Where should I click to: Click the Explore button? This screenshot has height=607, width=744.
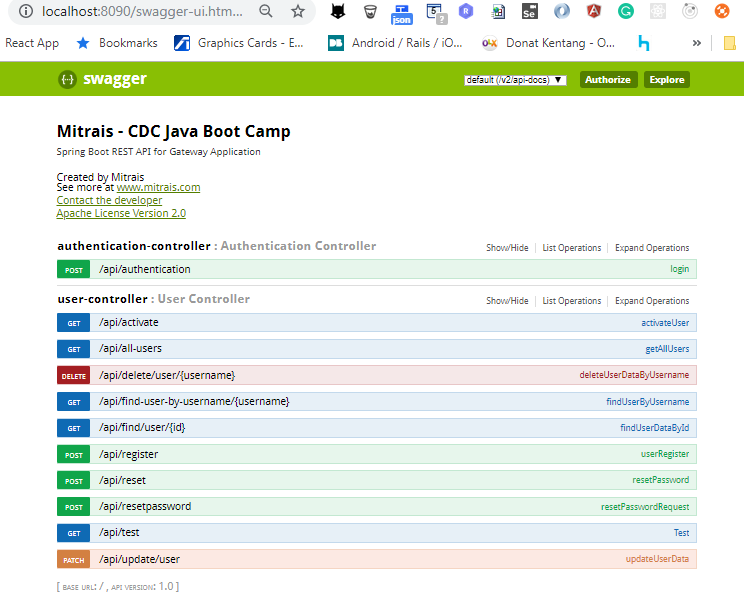coord(667,80)
